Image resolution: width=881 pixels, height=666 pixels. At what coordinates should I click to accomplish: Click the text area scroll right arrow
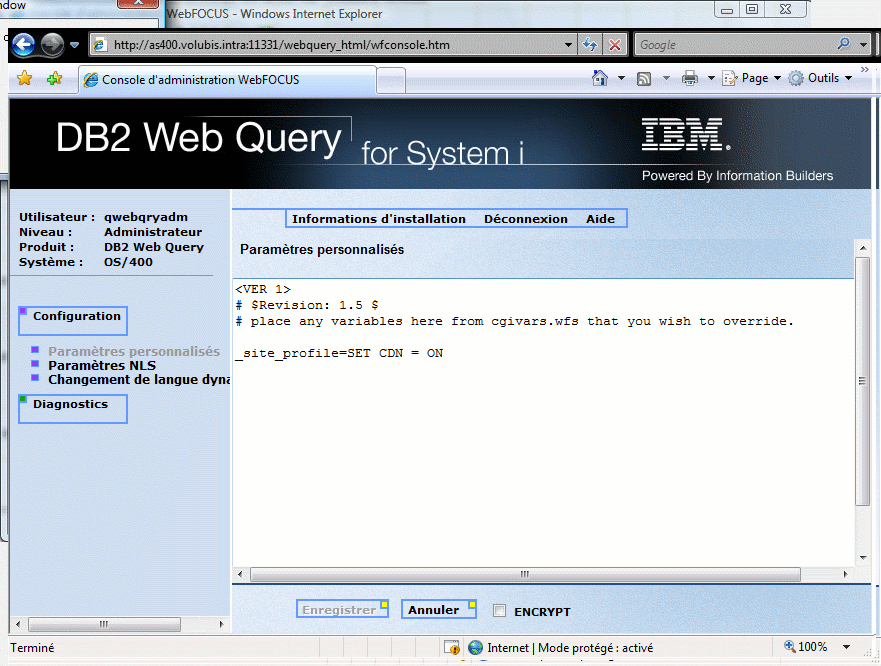point(846,574)
